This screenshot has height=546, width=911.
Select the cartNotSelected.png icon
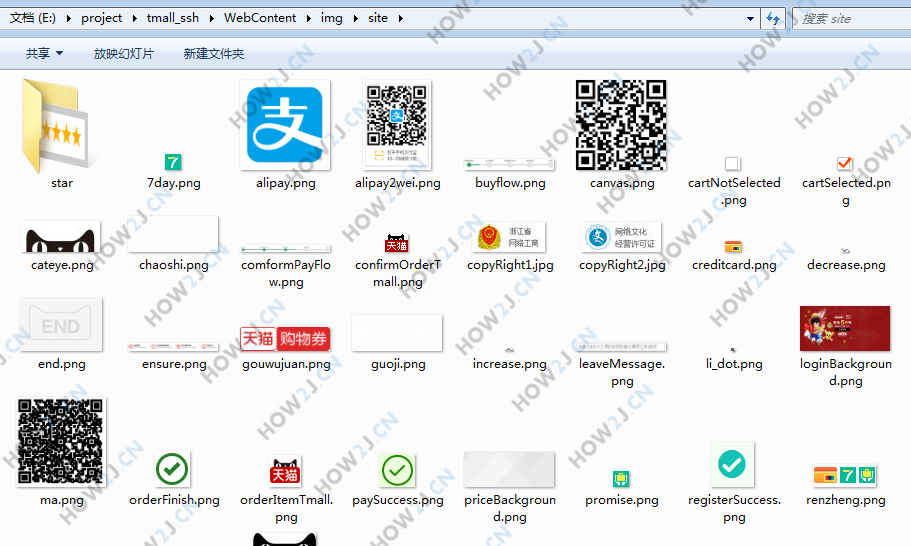pos(733,164)
